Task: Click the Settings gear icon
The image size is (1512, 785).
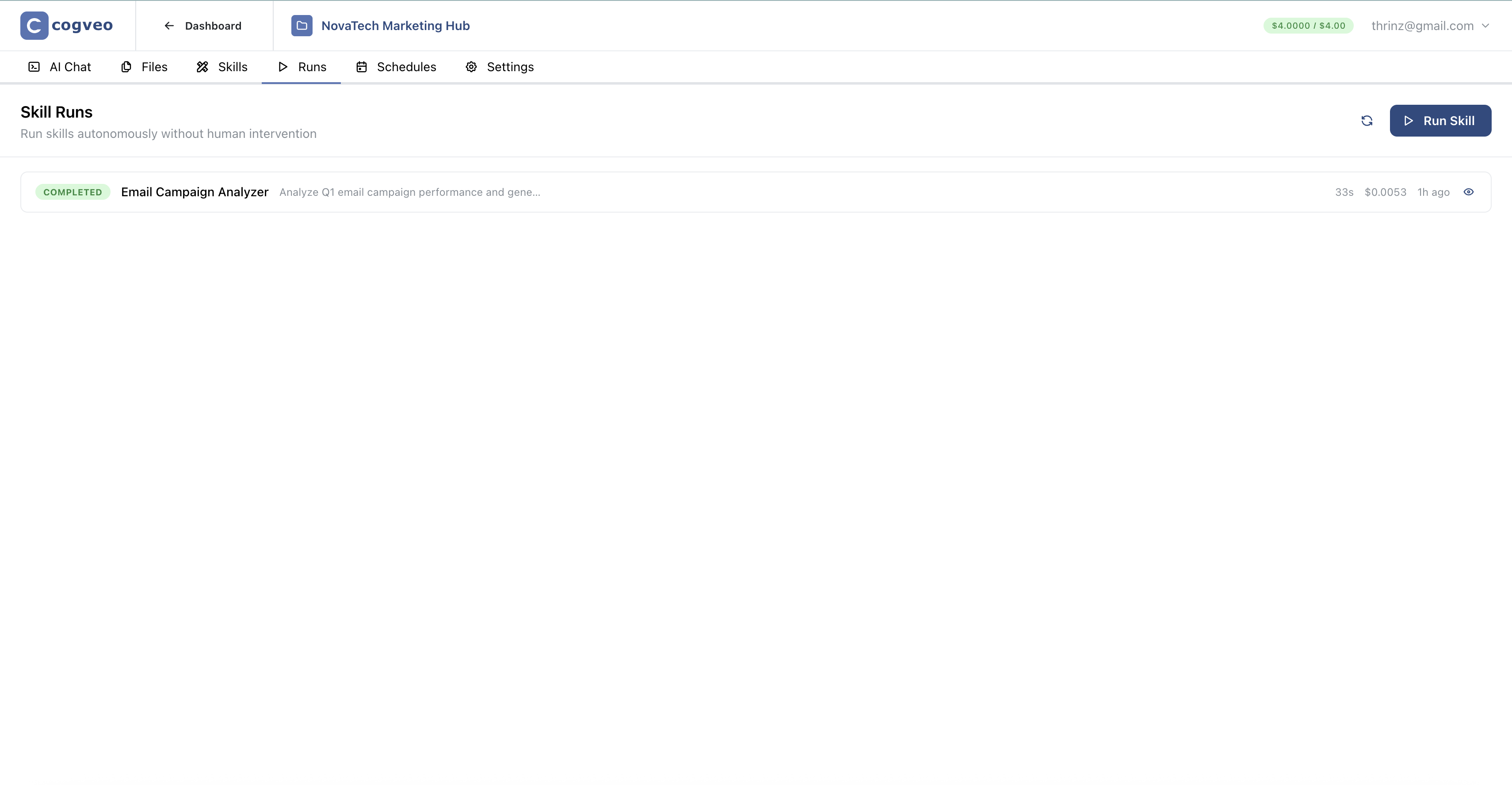Action: tap(471, 67)
